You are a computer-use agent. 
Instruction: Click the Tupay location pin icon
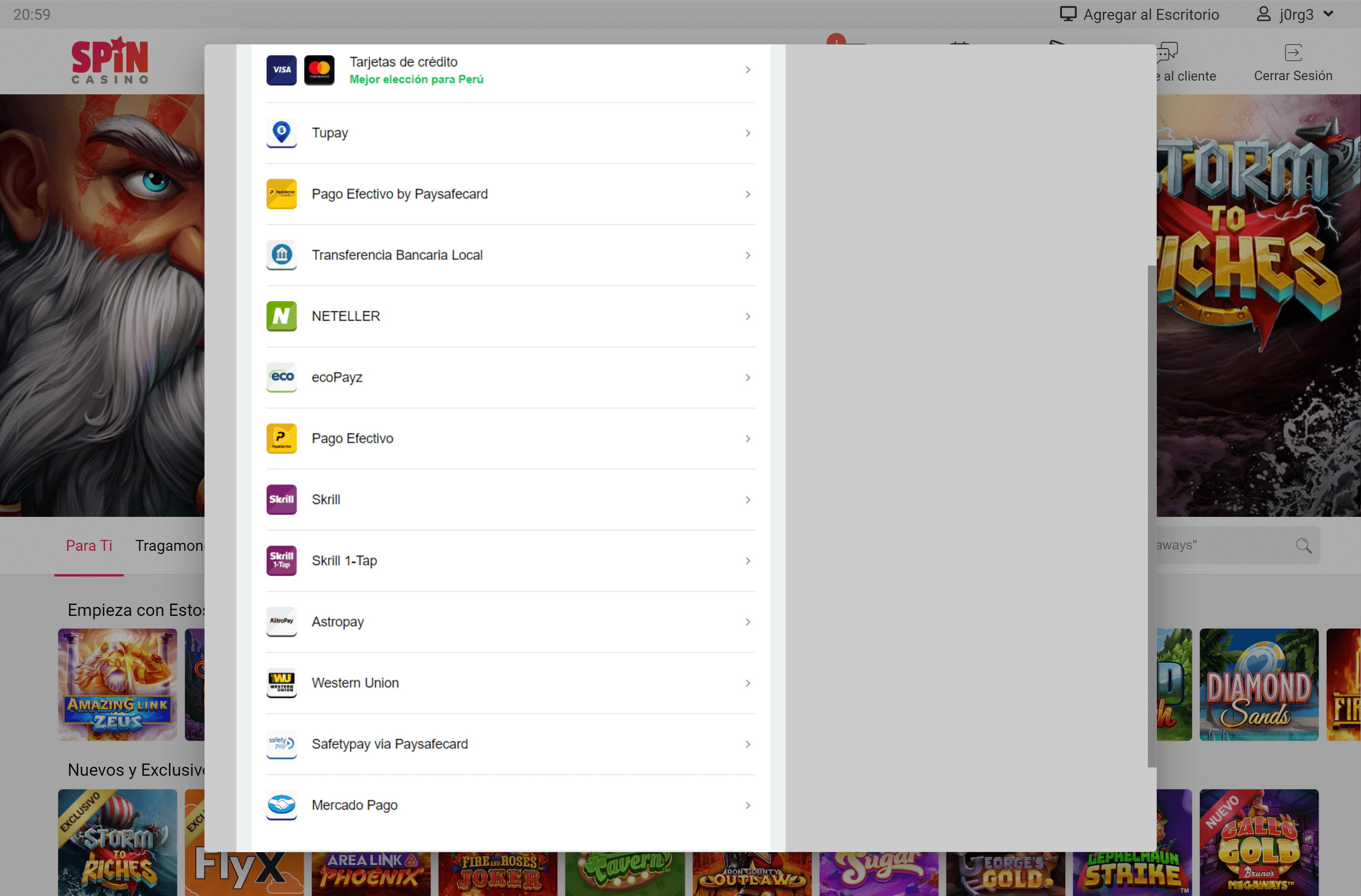282,133
